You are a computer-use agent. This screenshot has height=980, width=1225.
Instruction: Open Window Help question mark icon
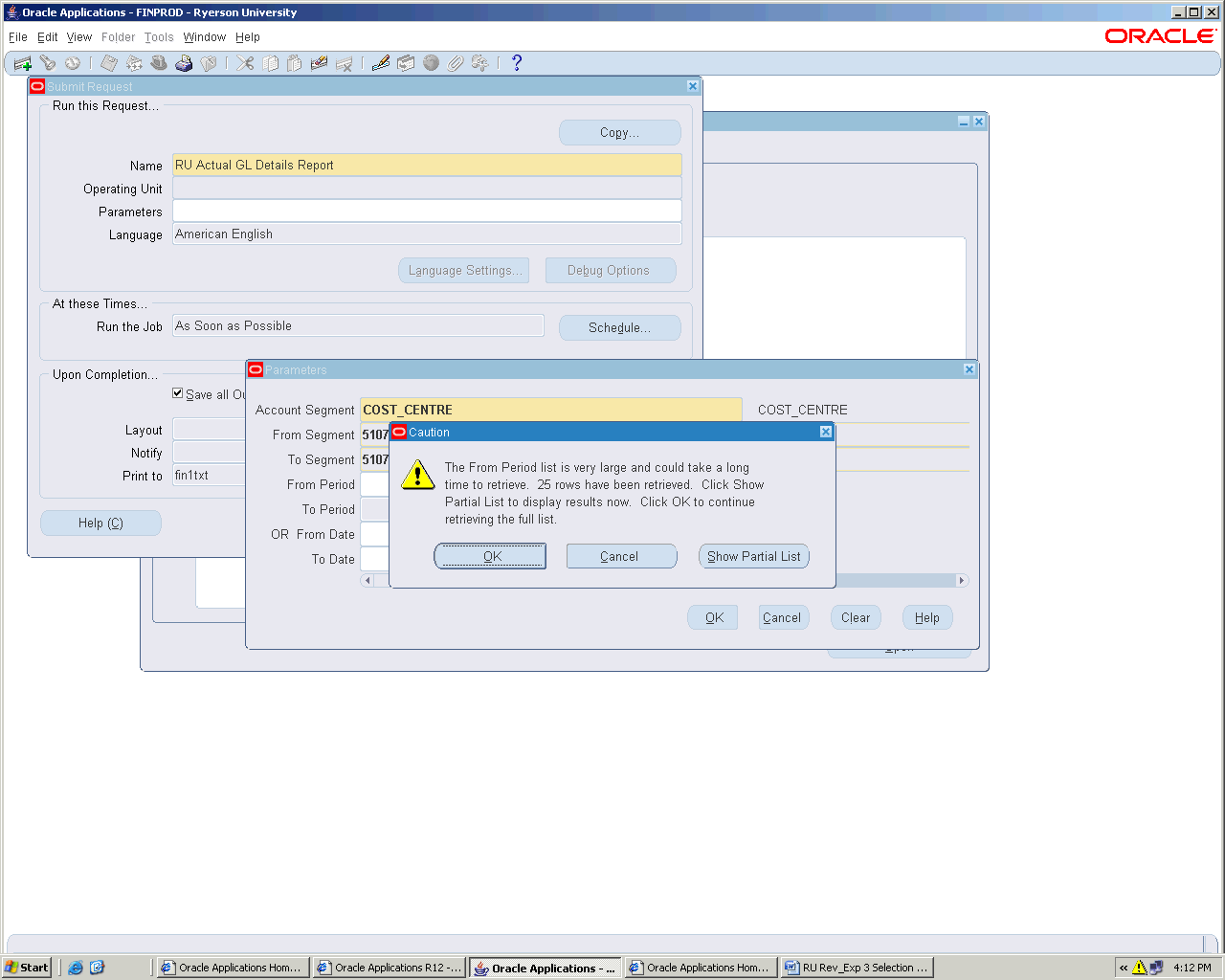tap(517, 63)
